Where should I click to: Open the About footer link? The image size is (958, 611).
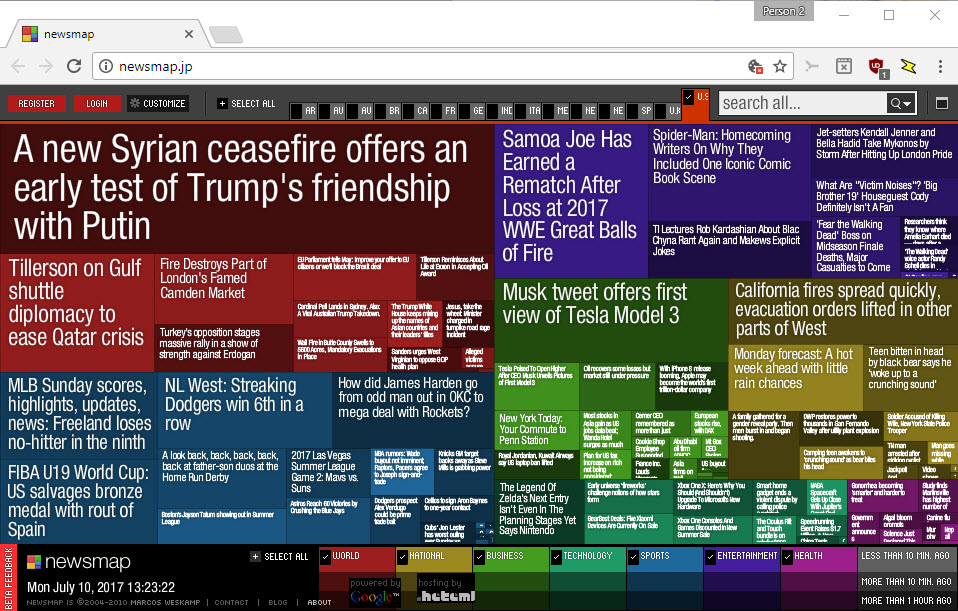pos(319,602)
